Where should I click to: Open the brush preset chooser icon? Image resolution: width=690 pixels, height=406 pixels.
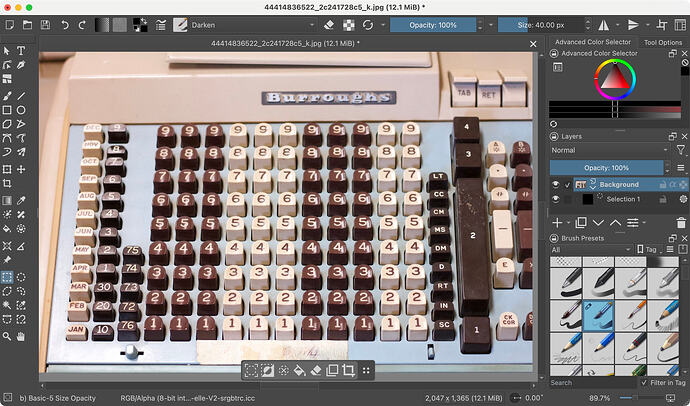pyautogui.click(x=180, y=25)
